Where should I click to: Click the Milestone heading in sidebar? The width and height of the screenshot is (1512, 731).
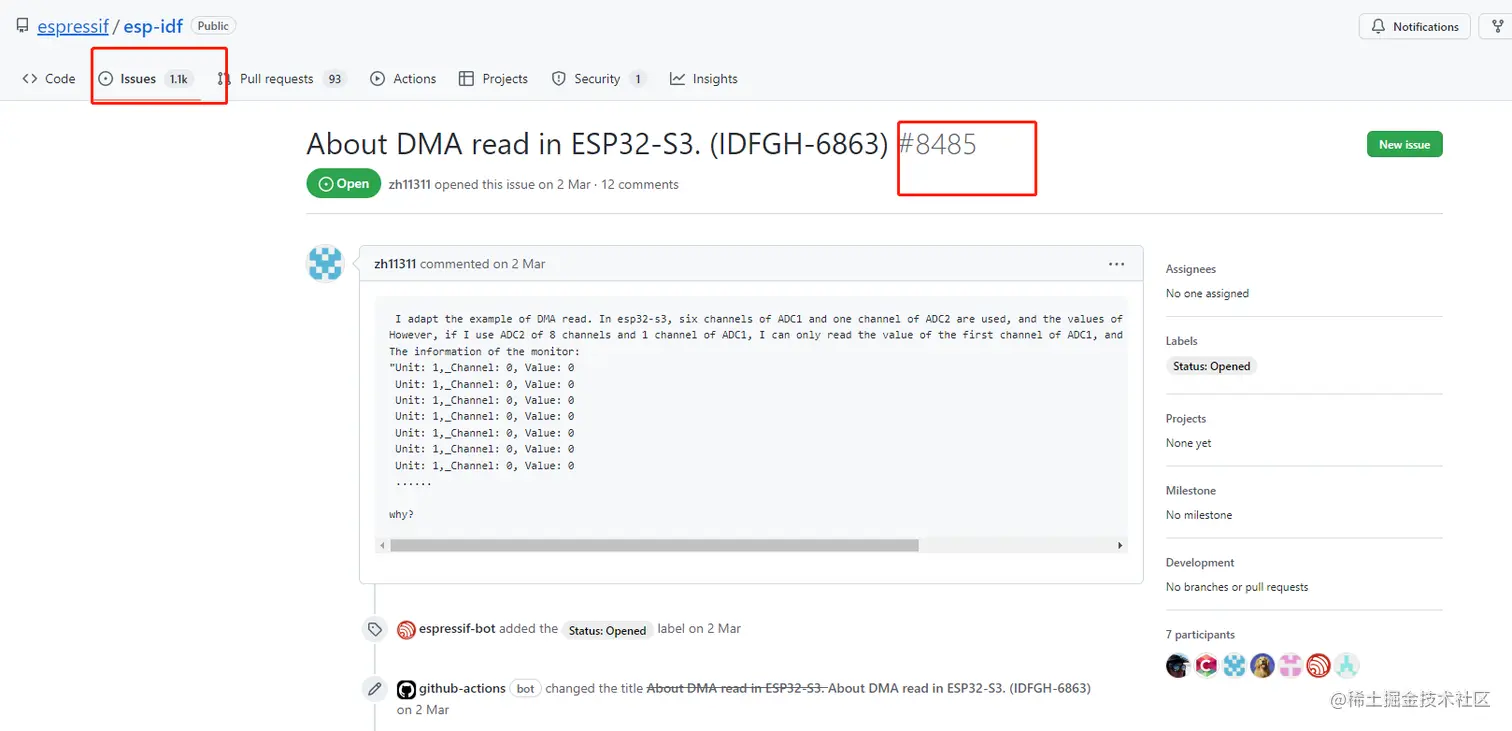(x=1191, y=491)
